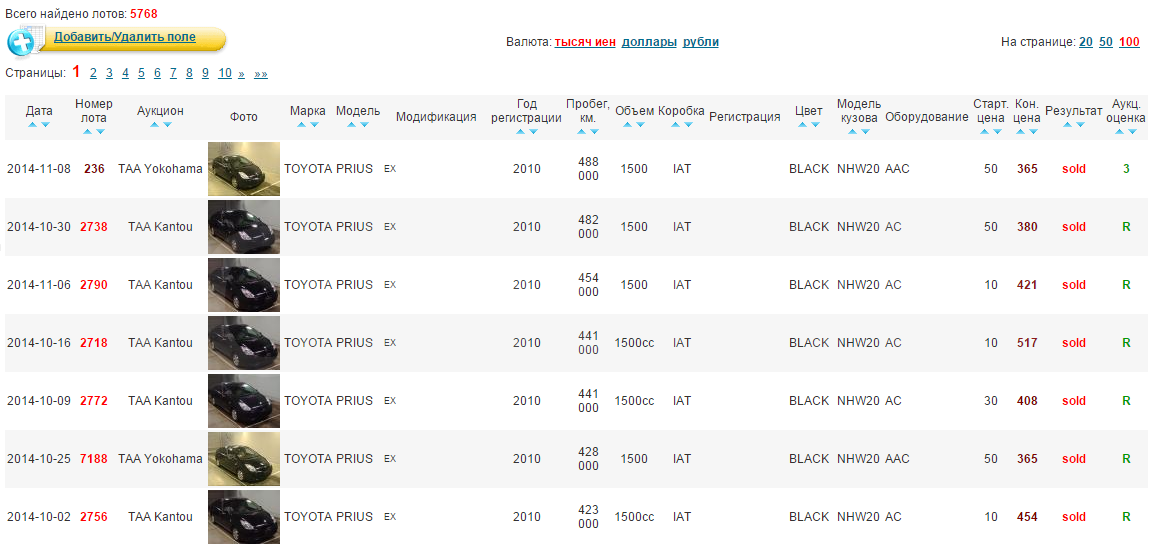
Task: Select date cell 2014-10-16
Action: coord(39,343)
